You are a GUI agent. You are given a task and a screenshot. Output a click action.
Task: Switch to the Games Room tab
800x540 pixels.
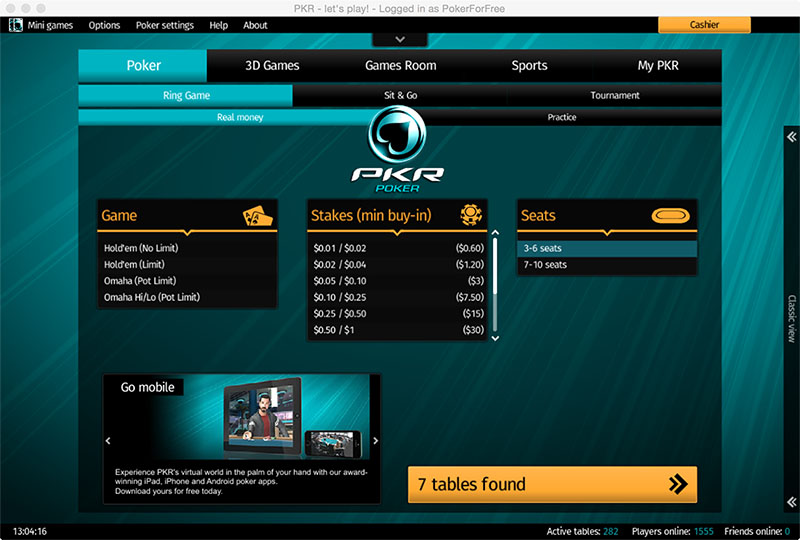pos(400,66)
